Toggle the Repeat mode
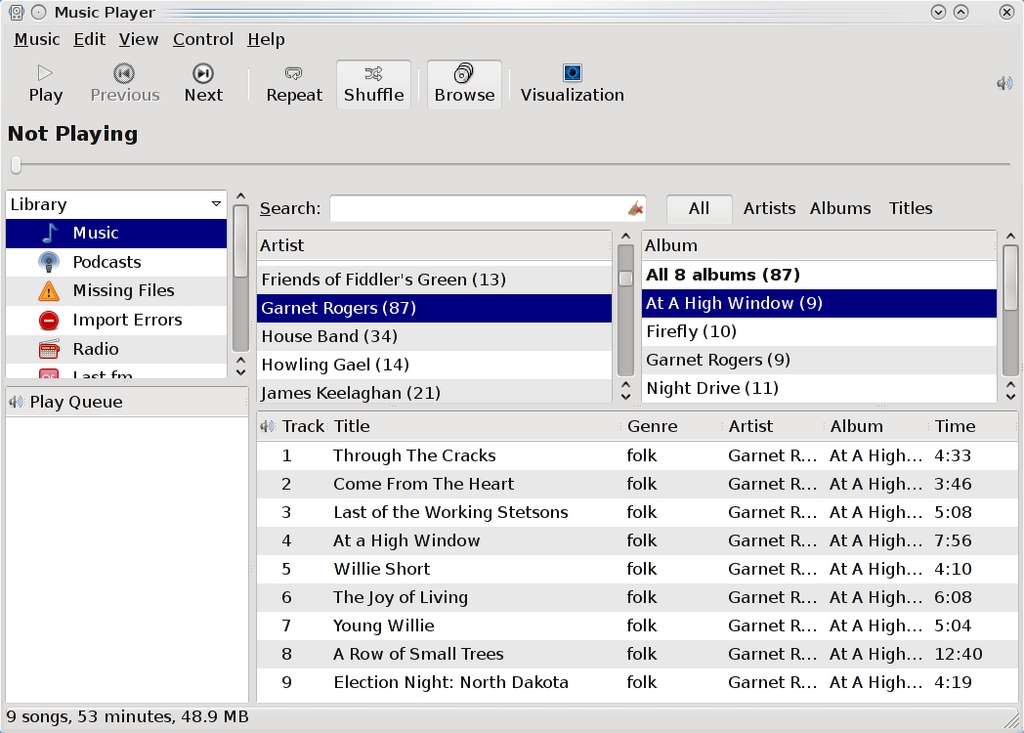This screenshot has width=1024, height=733. tap(294, 83)
